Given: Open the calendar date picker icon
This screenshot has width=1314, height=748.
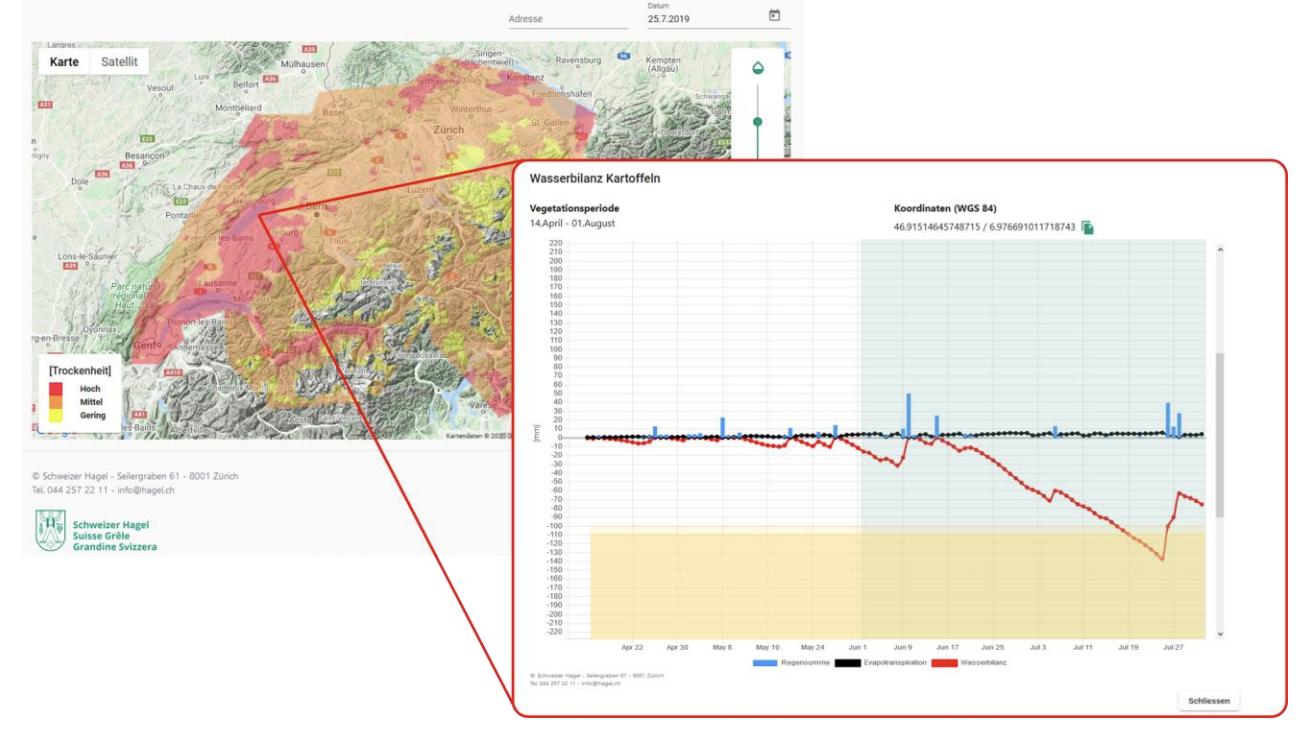Looking at the screenshot, I should [x=773, y=16].
